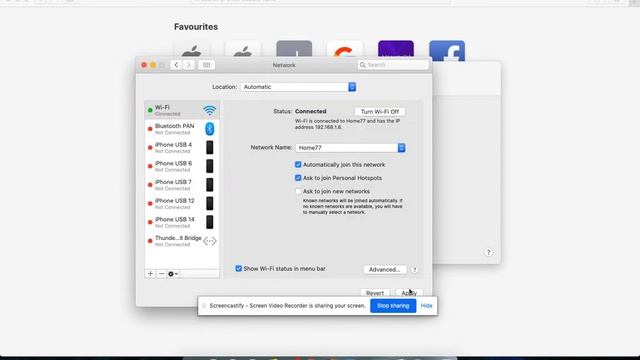Open the Network Name dropdown showing Home77
Screen dimensions: 640x360
tap(350, 148)
